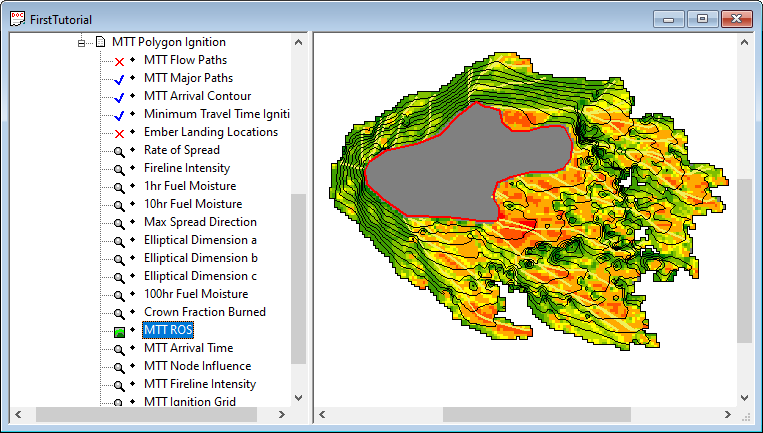The width and height of the screenshot is (763, 433).
Task: Select the MTT Major Paths item
Action: pos(188,78)
